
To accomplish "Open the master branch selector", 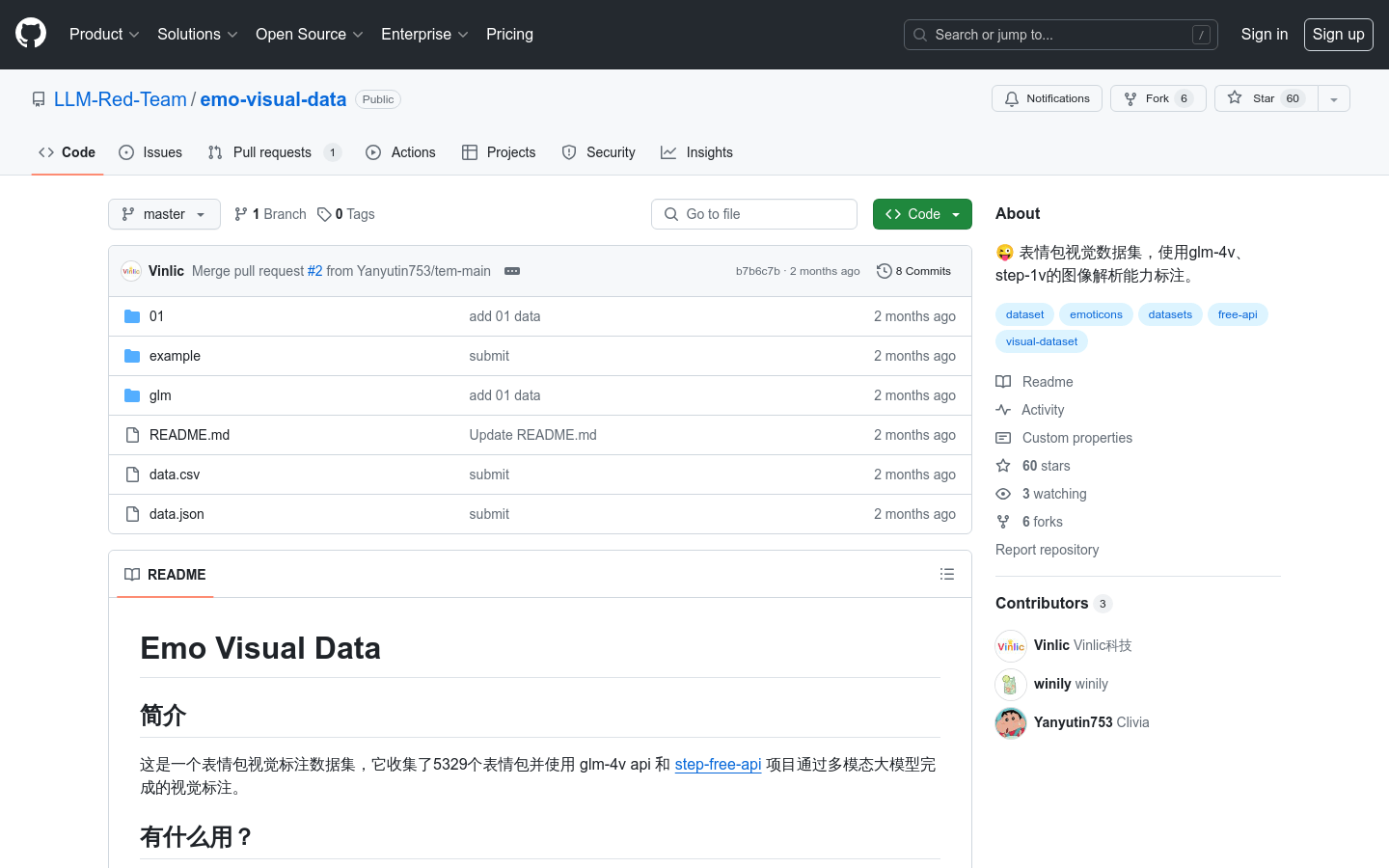I will [x=164, y=214].
